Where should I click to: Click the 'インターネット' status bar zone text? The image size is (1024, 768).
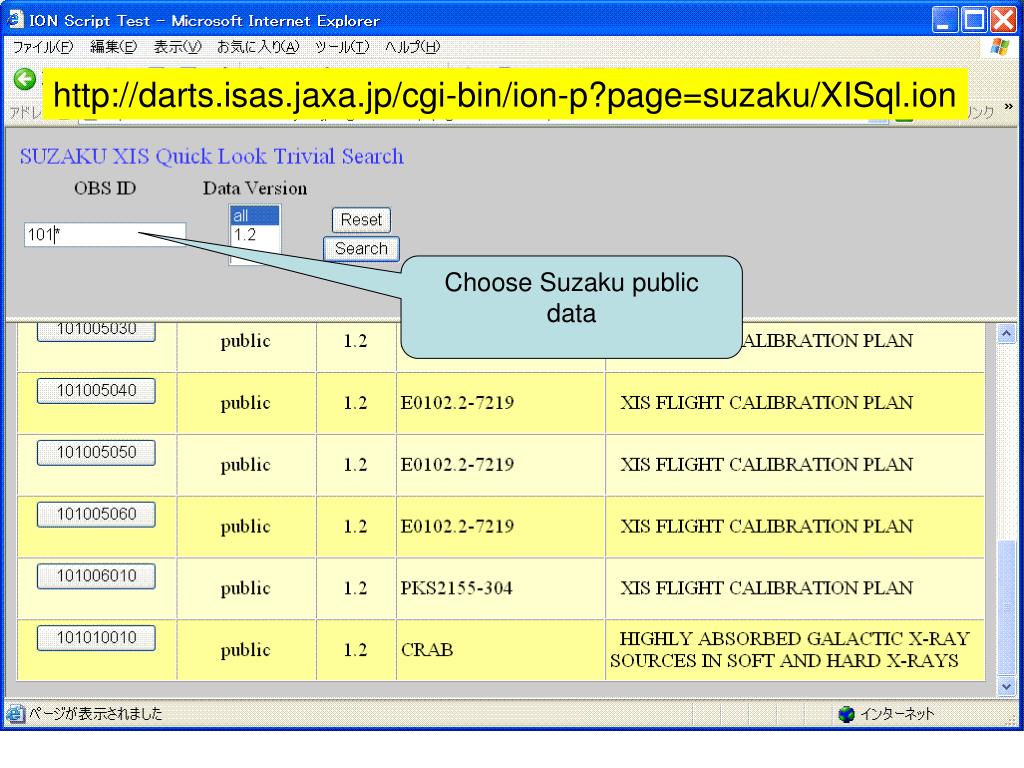pos(897,714)
